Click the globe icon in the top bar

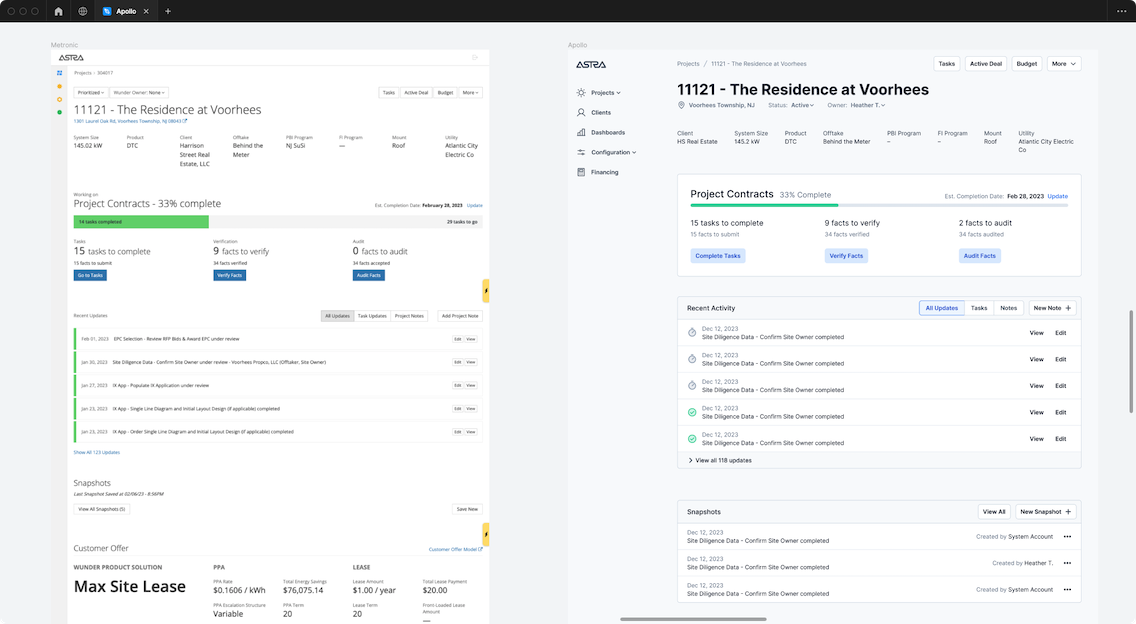click(82, 11)
